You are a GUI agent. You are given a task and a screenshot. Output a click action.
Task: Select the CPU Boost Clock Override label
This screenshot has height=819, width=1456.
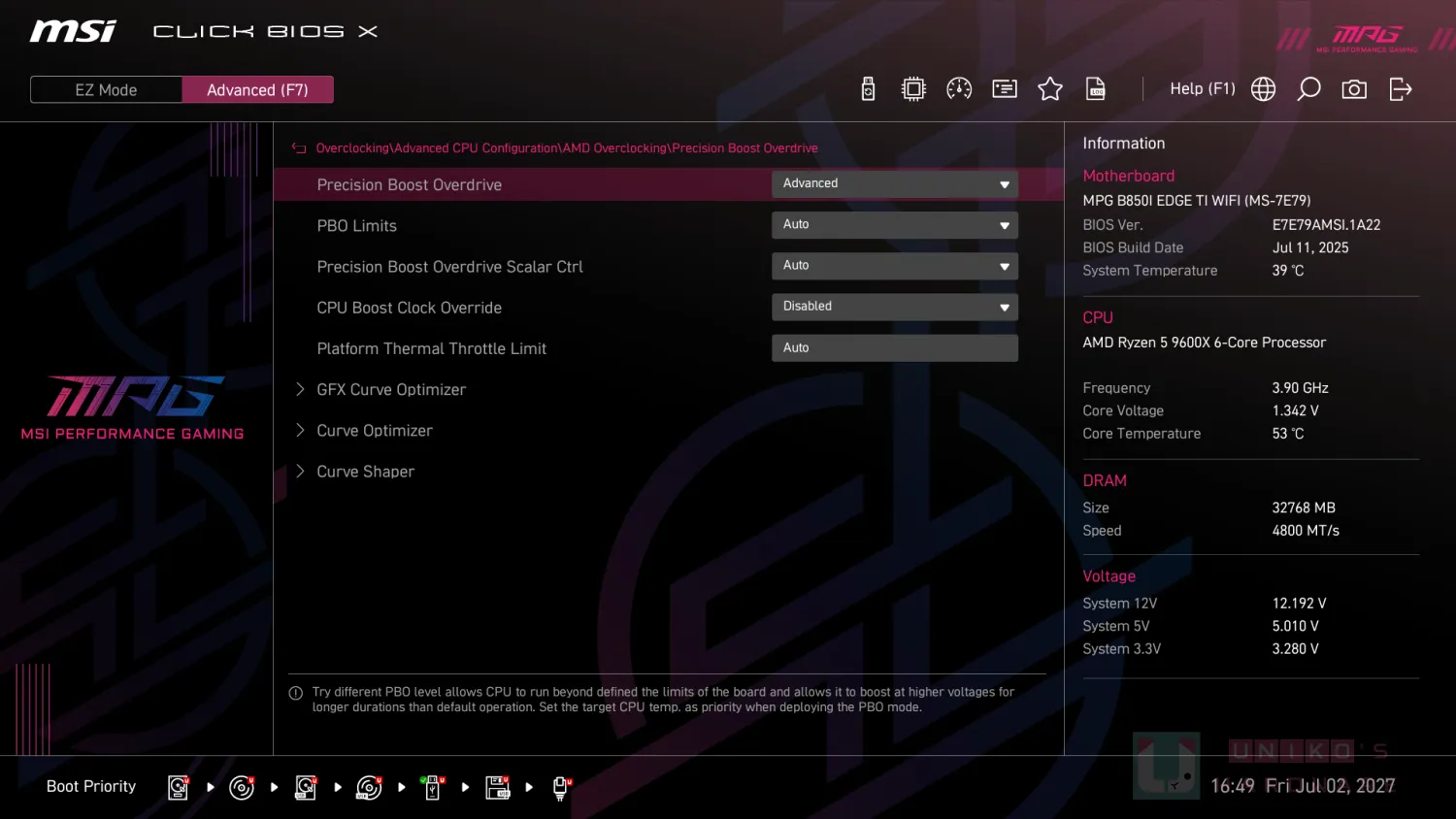click(x=409, y=308)
